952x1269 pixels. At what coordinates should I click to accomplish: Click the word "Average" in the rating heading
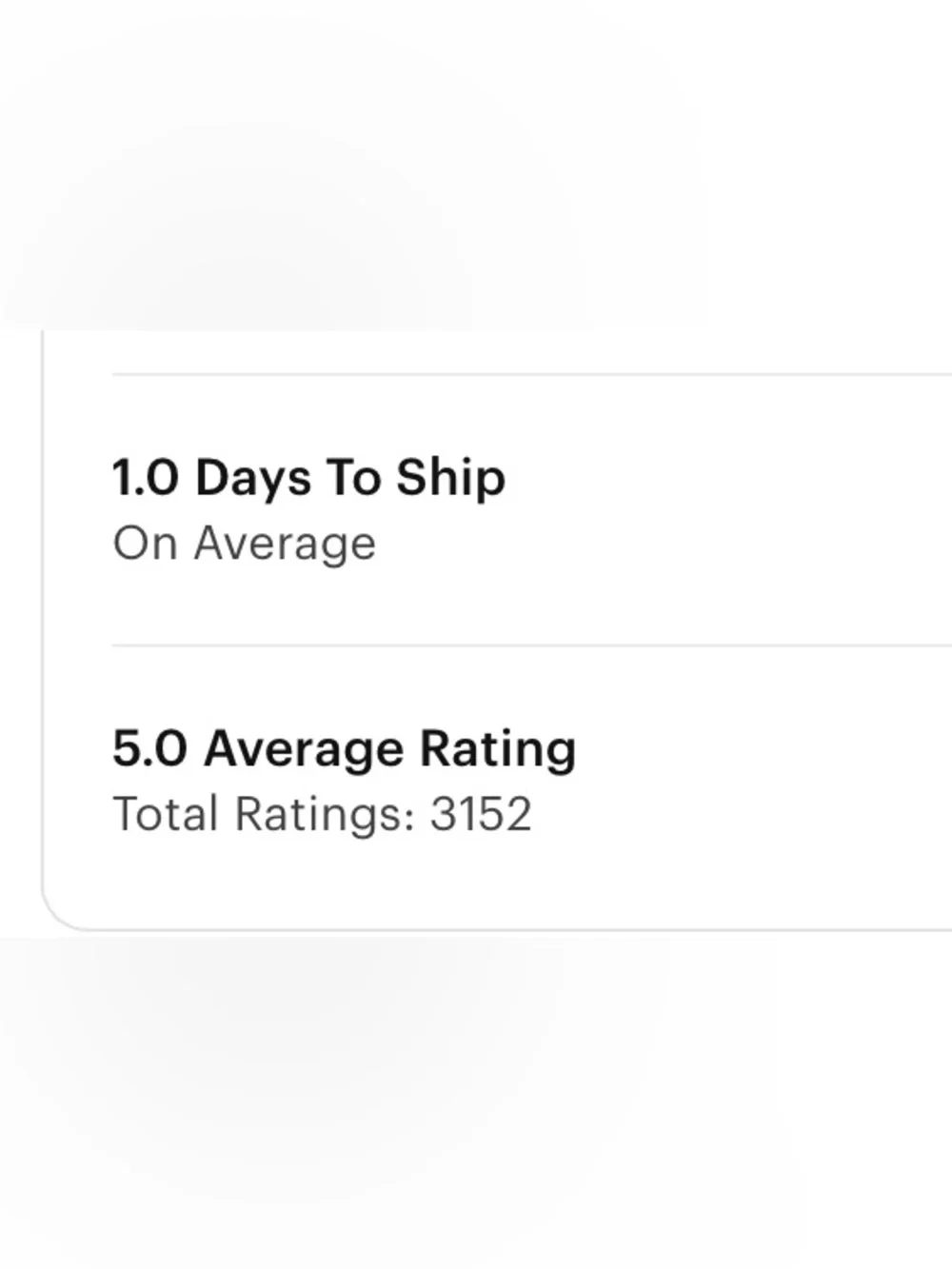click(x=304, y=748)
